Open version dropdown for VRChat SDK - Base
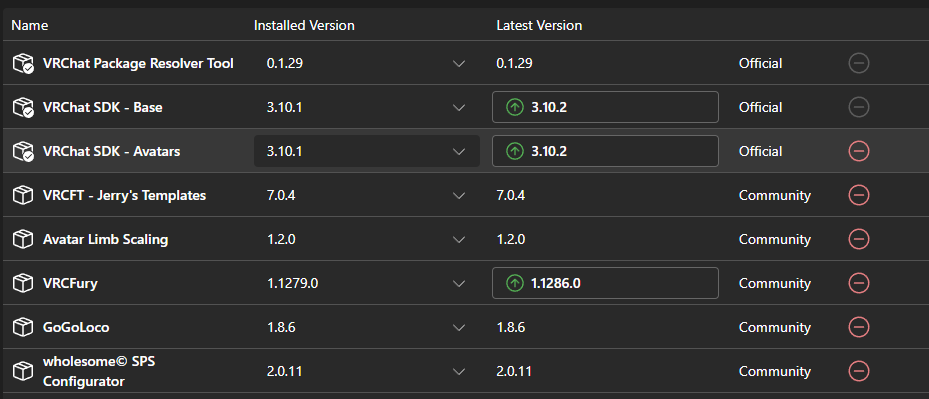This screenshot has height=399, width=929. pyautogui.click(x=459, y=107)
